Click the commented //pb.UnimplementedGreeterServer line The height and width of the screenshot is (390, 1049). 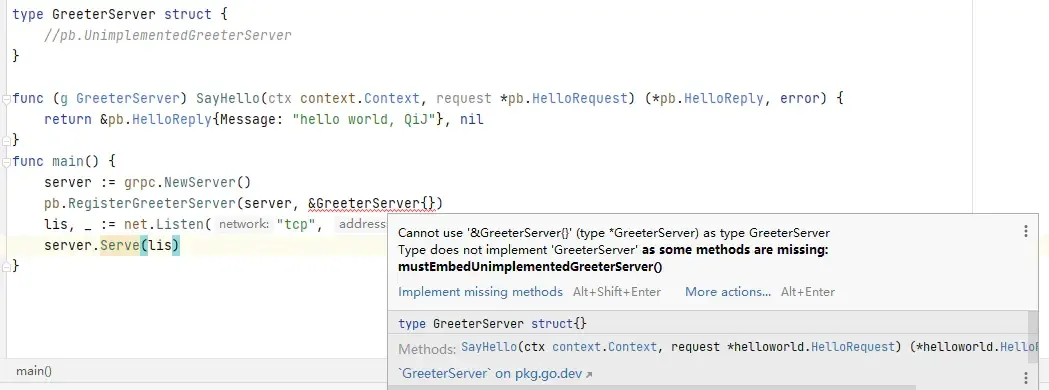[168, 35]
